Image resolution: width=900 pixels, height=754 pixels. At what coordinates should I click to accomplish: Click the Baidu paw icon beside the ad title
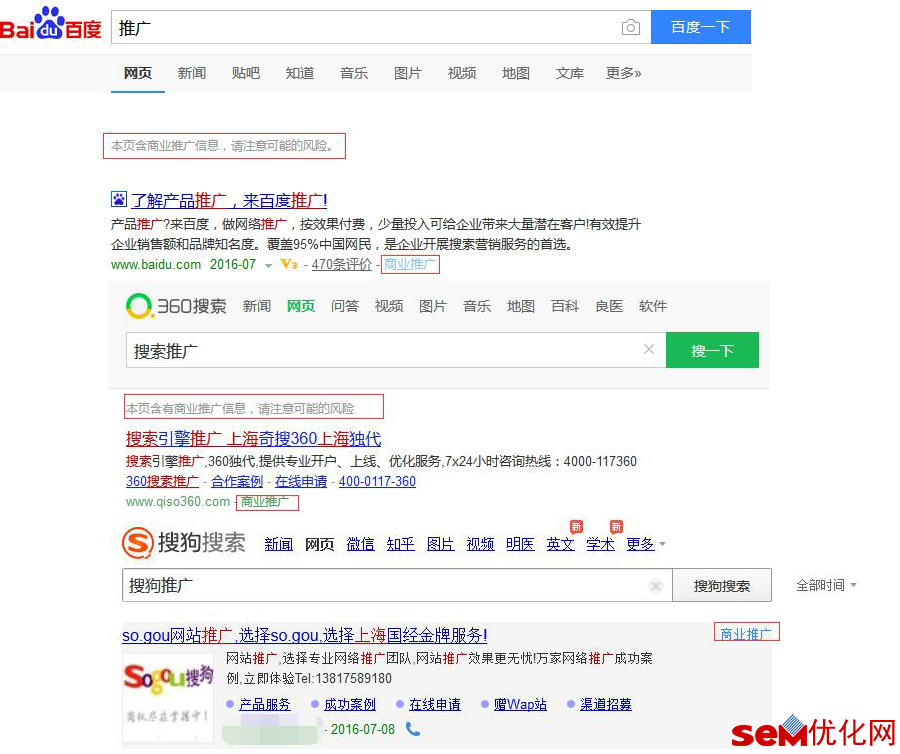click(x=118, y=199)
